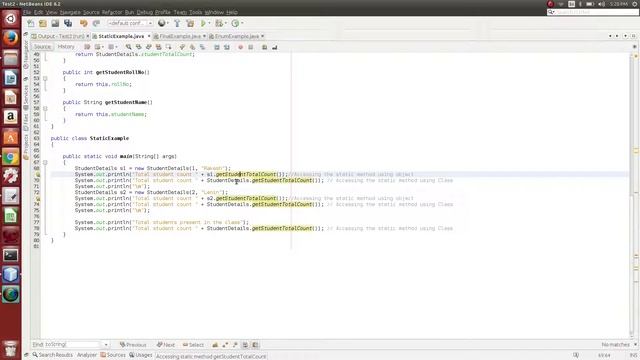Toggle Wrap Around in the find bar
640x360 pixels.
pos(256,345)
